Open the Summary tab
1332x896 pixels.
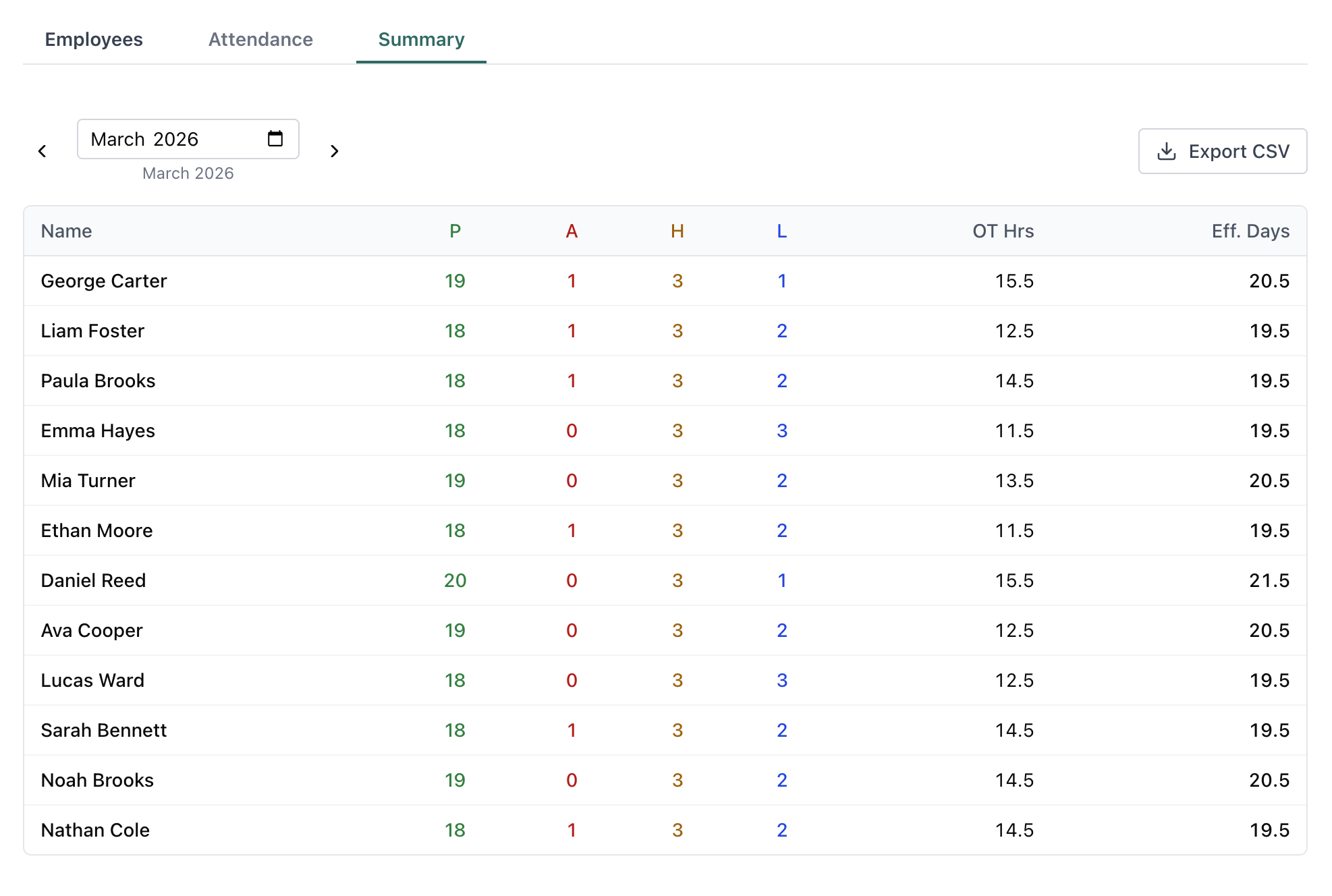(421, 40)
